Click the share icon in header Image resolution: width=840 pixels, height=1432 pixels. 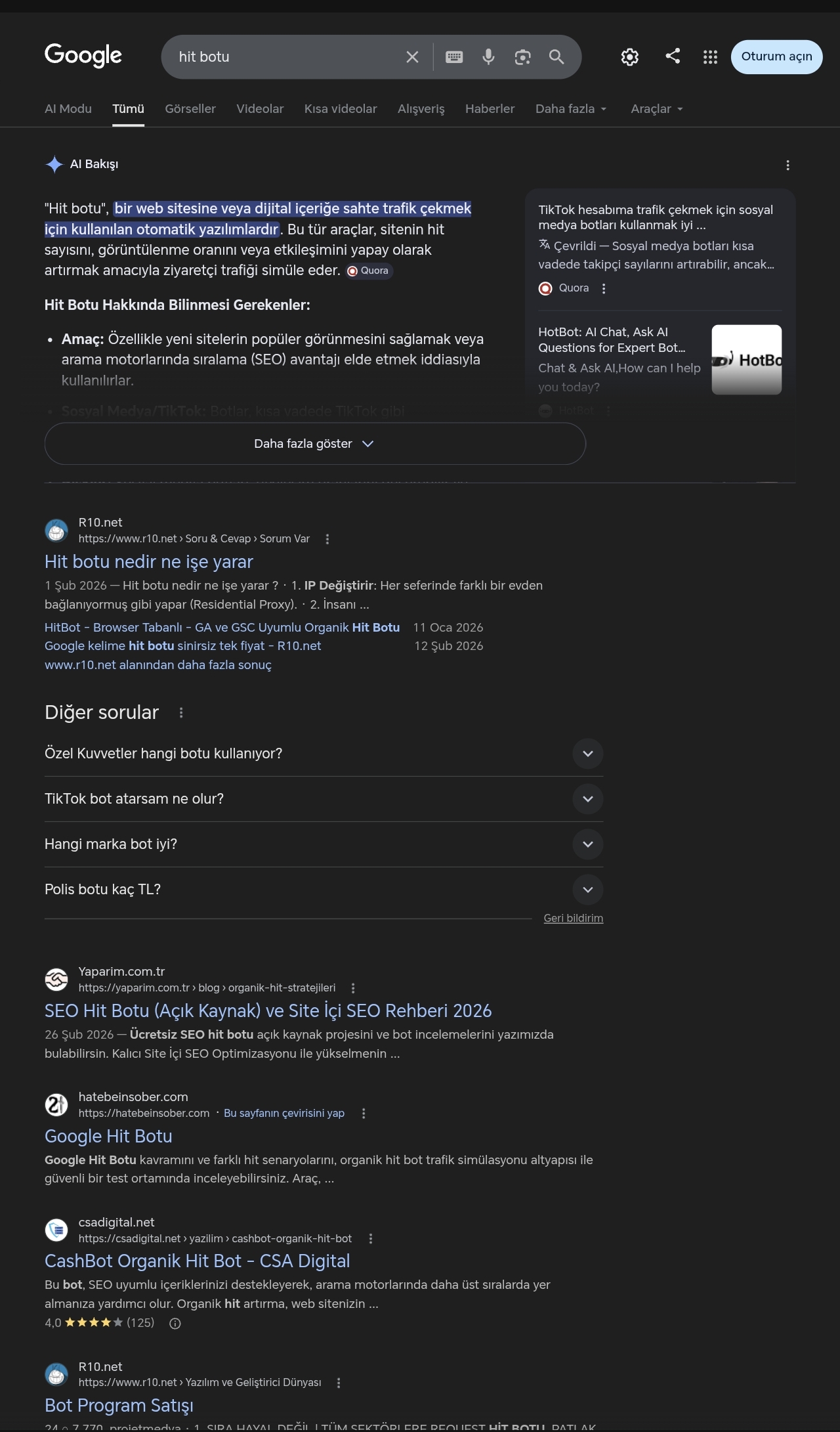[673, 56]
